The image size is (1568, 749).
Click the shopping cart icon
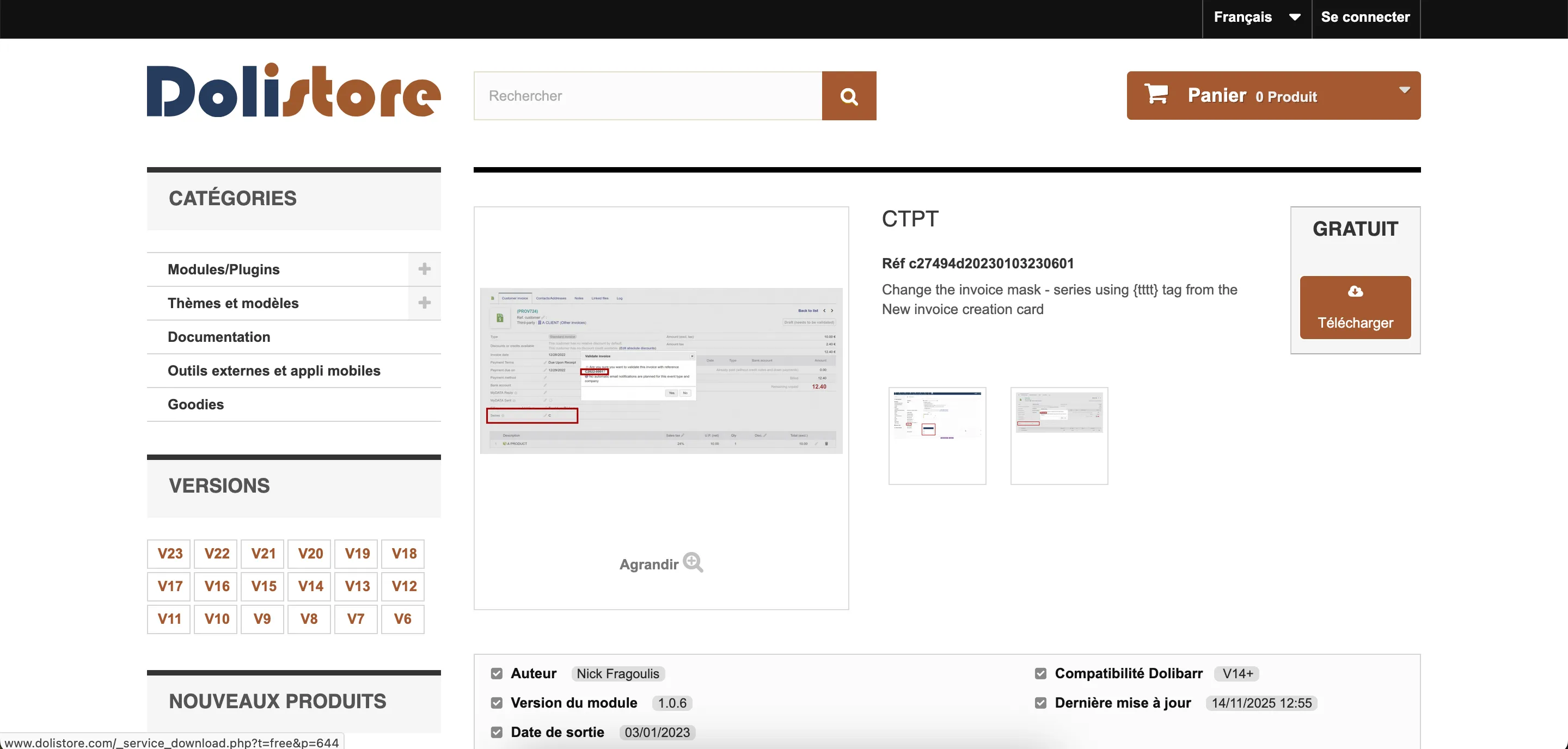point(1156,94)
